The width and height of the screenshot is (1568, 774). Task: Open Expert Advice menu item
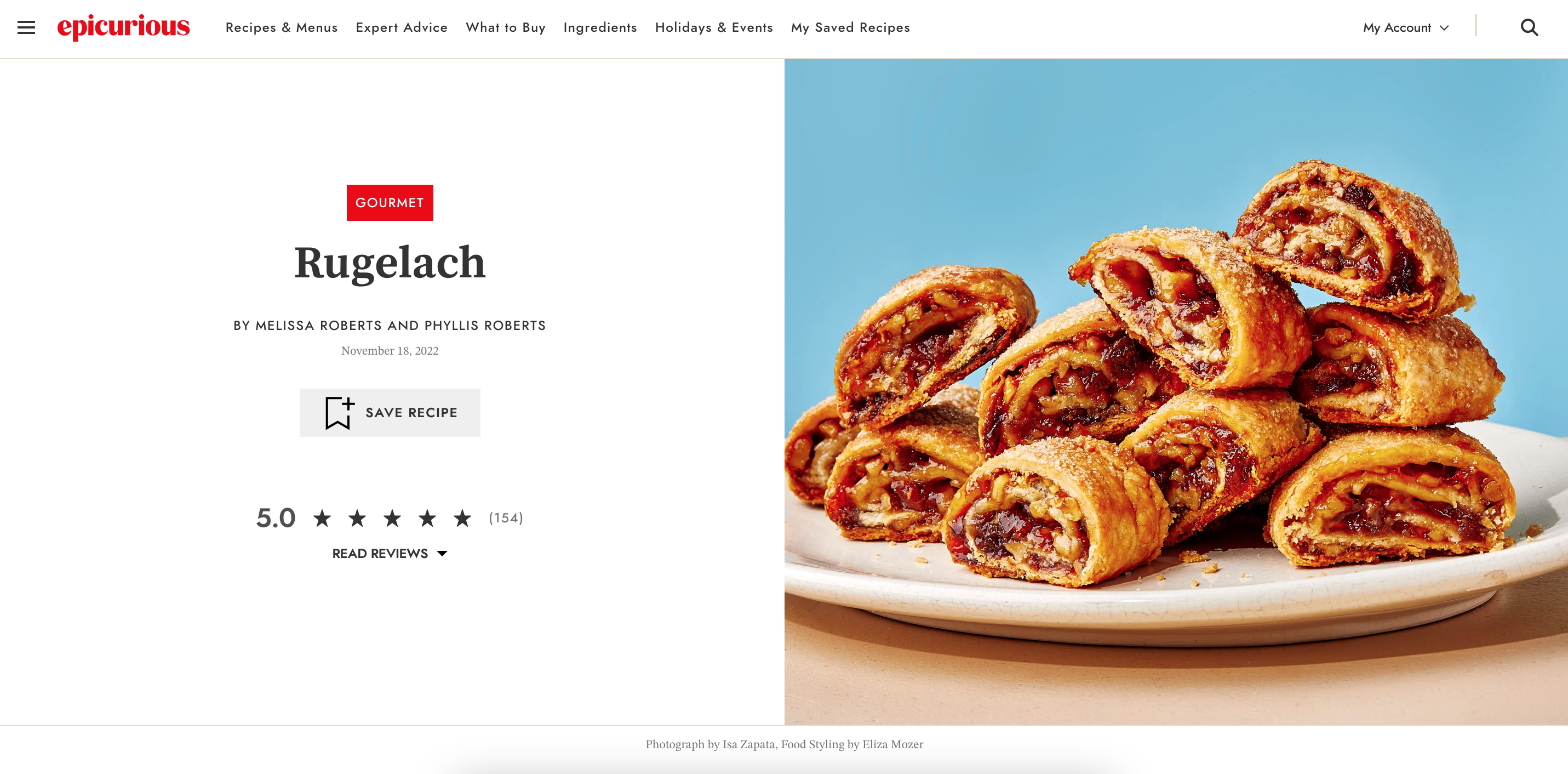402,27
